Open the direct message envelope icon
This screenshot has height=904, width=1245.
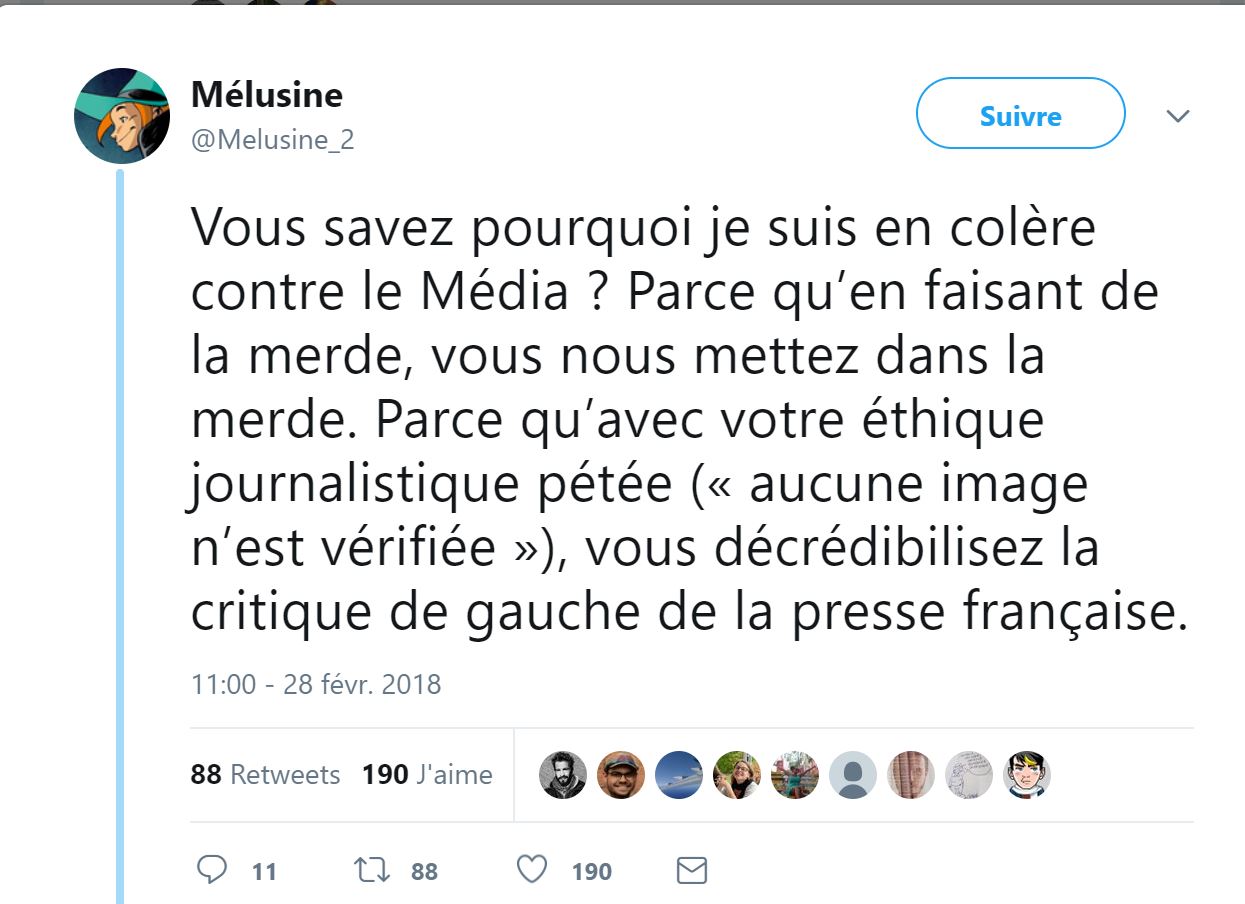point(690,870)
